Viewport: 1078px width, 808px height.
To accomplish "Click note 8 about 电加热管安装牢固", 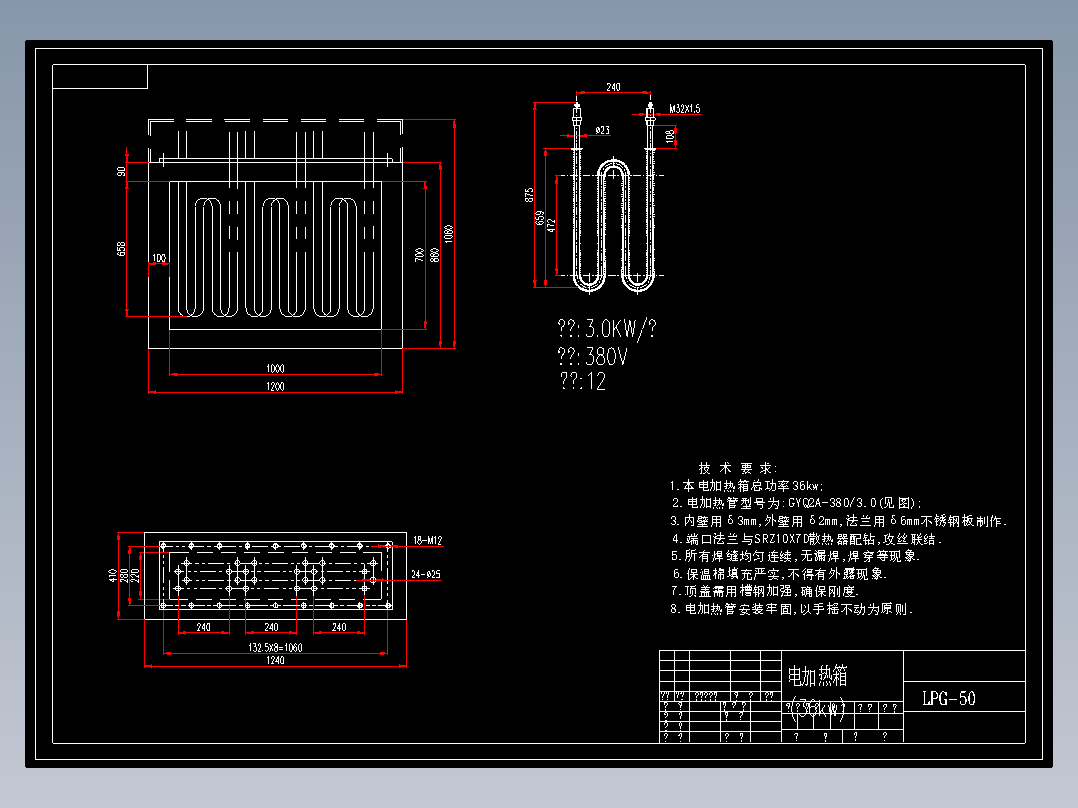I will pyautogui.click(x=792, y=609).
